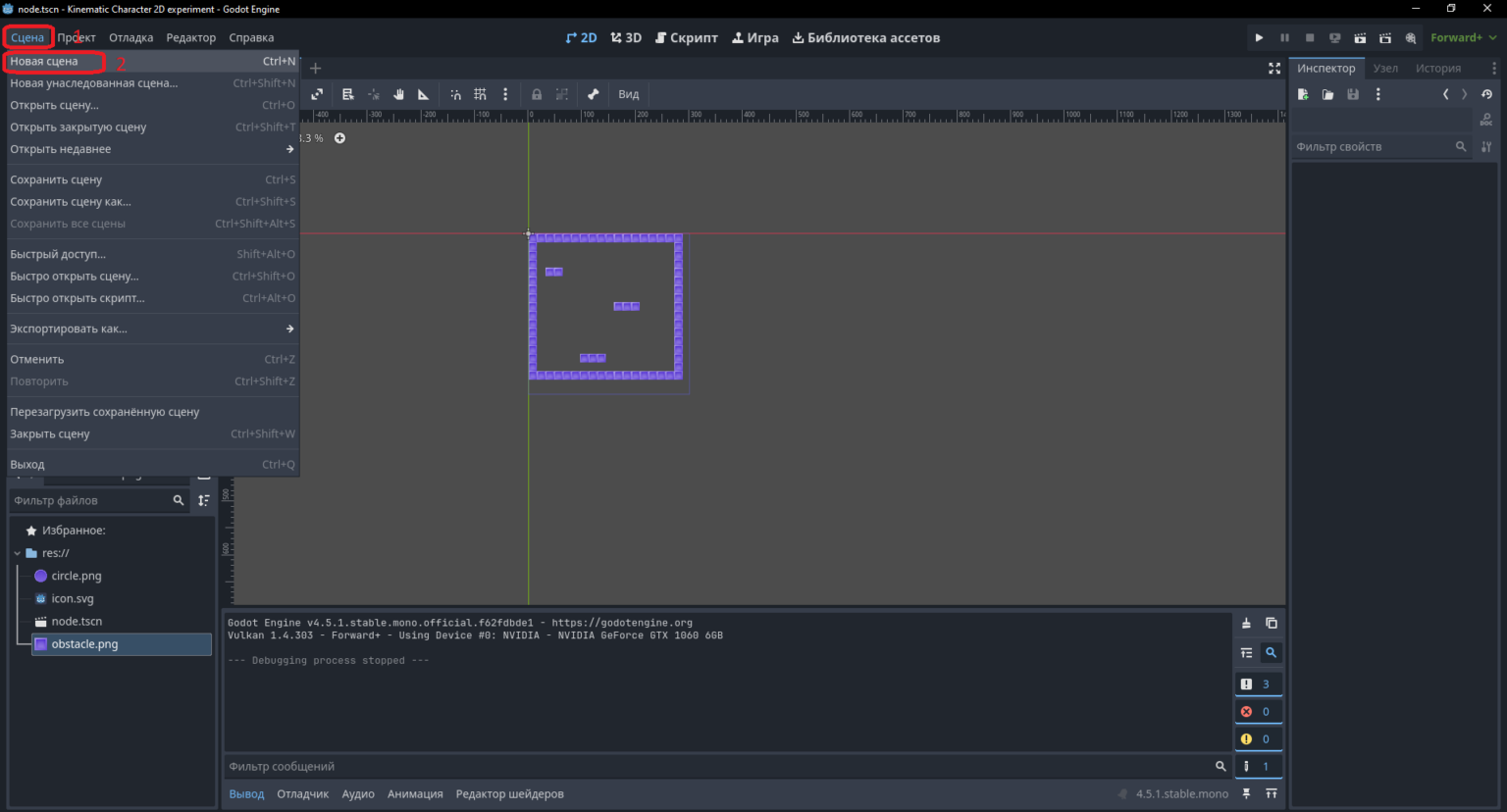This screenshot has width=1507, height=812.
Task: Open skeleton bone options icon
Action: click(x=593, y=94)
